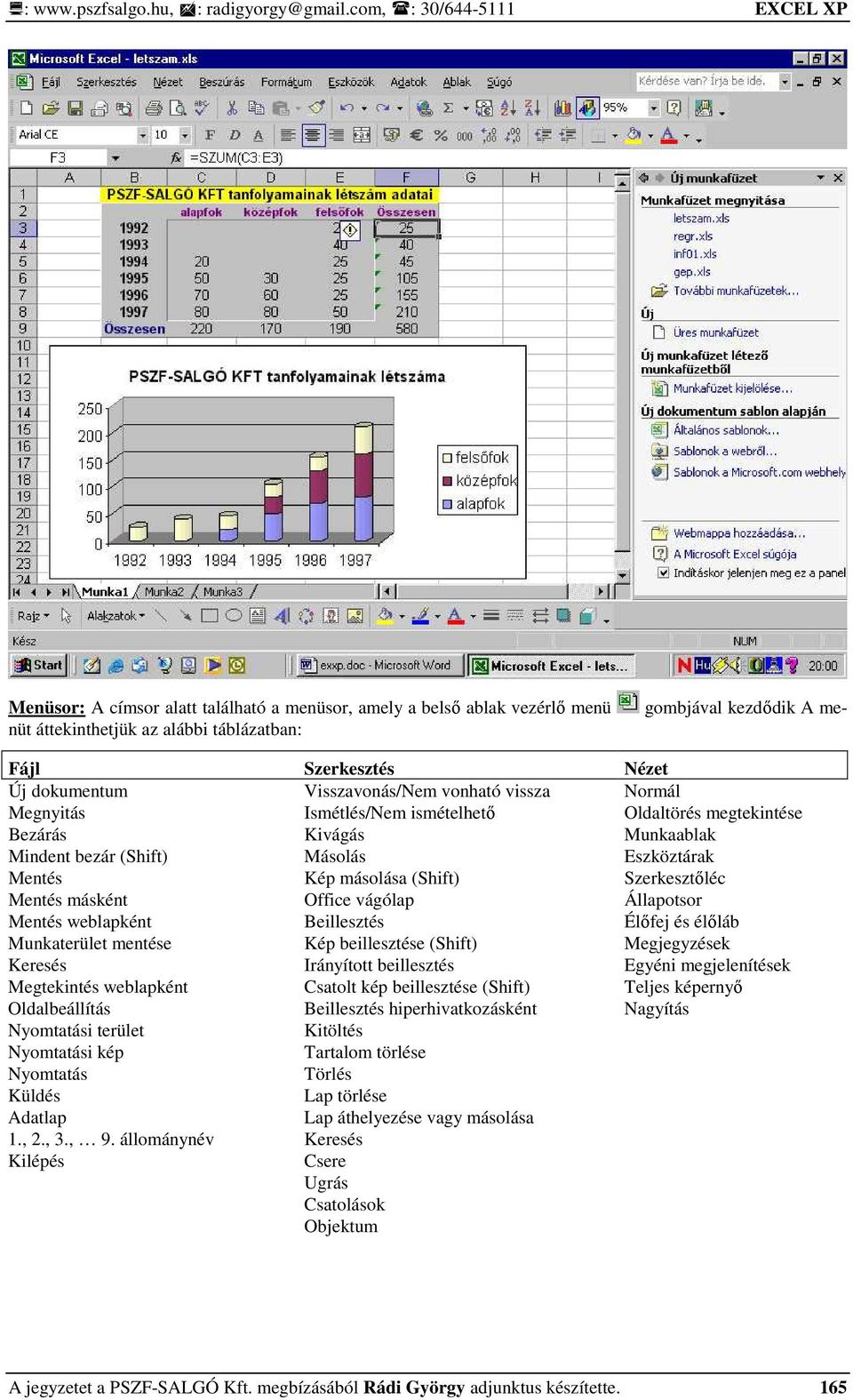Click the Open file toolbar icon
Image resolution: width=853 pixels, height=1400 pixels.
click(51, 108)
